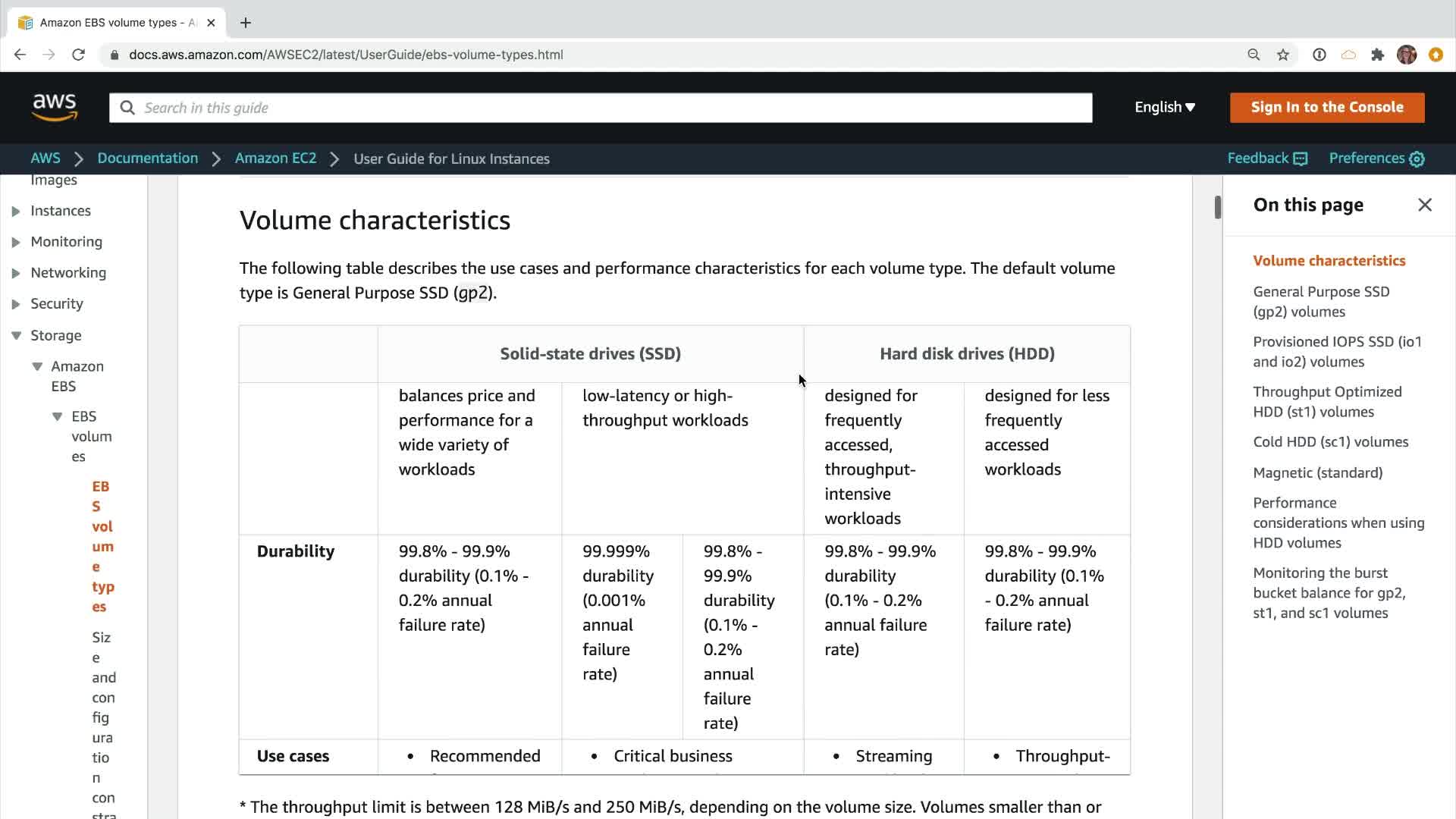Viewport: 1456px width, 819px height.
Task: Click the AWS logo icon
Action: (55, 107)
